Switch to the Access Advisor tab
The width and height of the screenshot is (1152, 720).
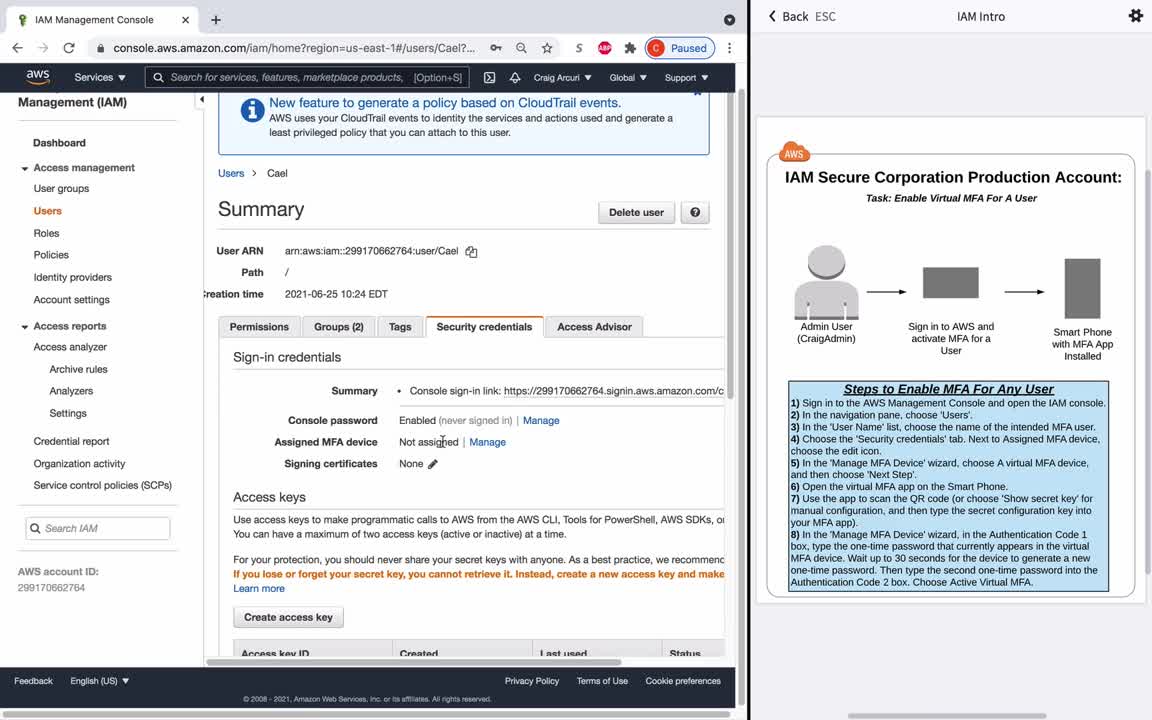pyautogui.click(x=594, y=327)
